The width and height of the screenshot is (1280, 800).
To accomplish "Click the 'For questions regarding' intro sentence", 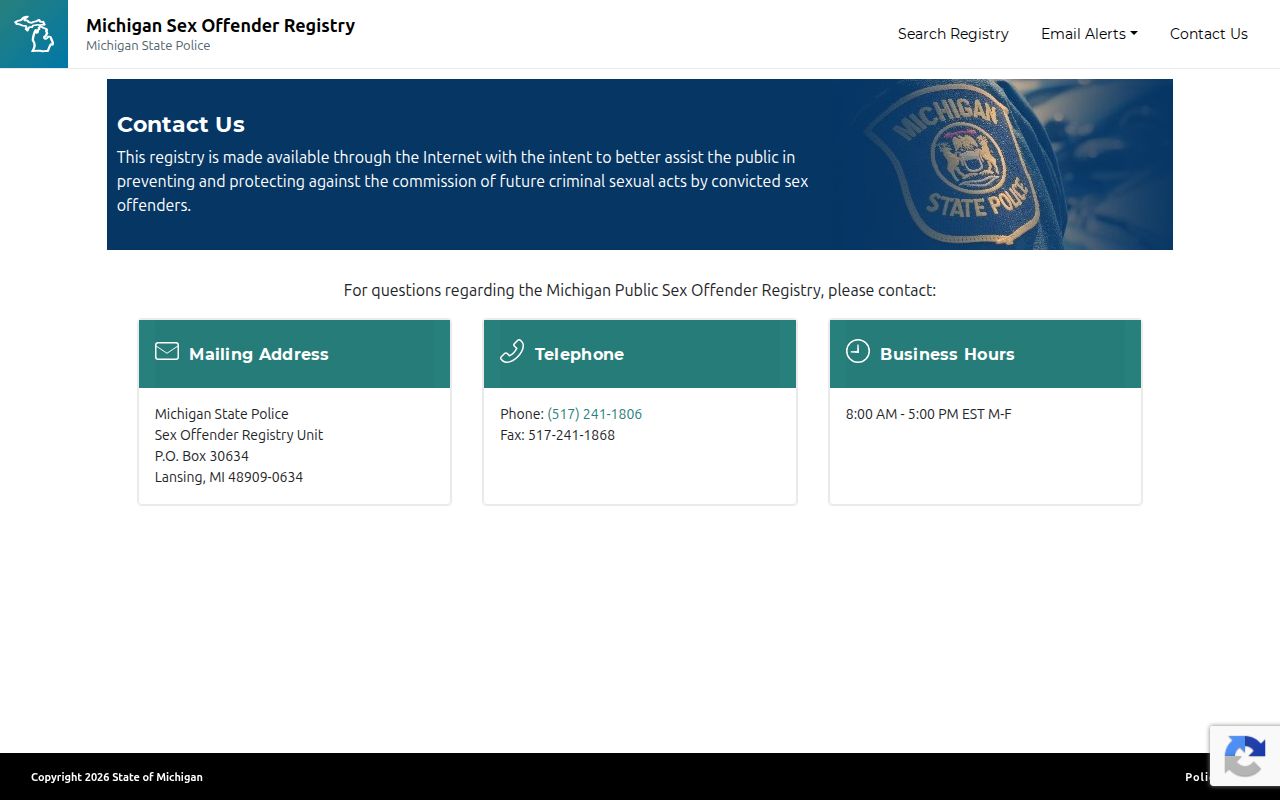I will tap(640, 290).
